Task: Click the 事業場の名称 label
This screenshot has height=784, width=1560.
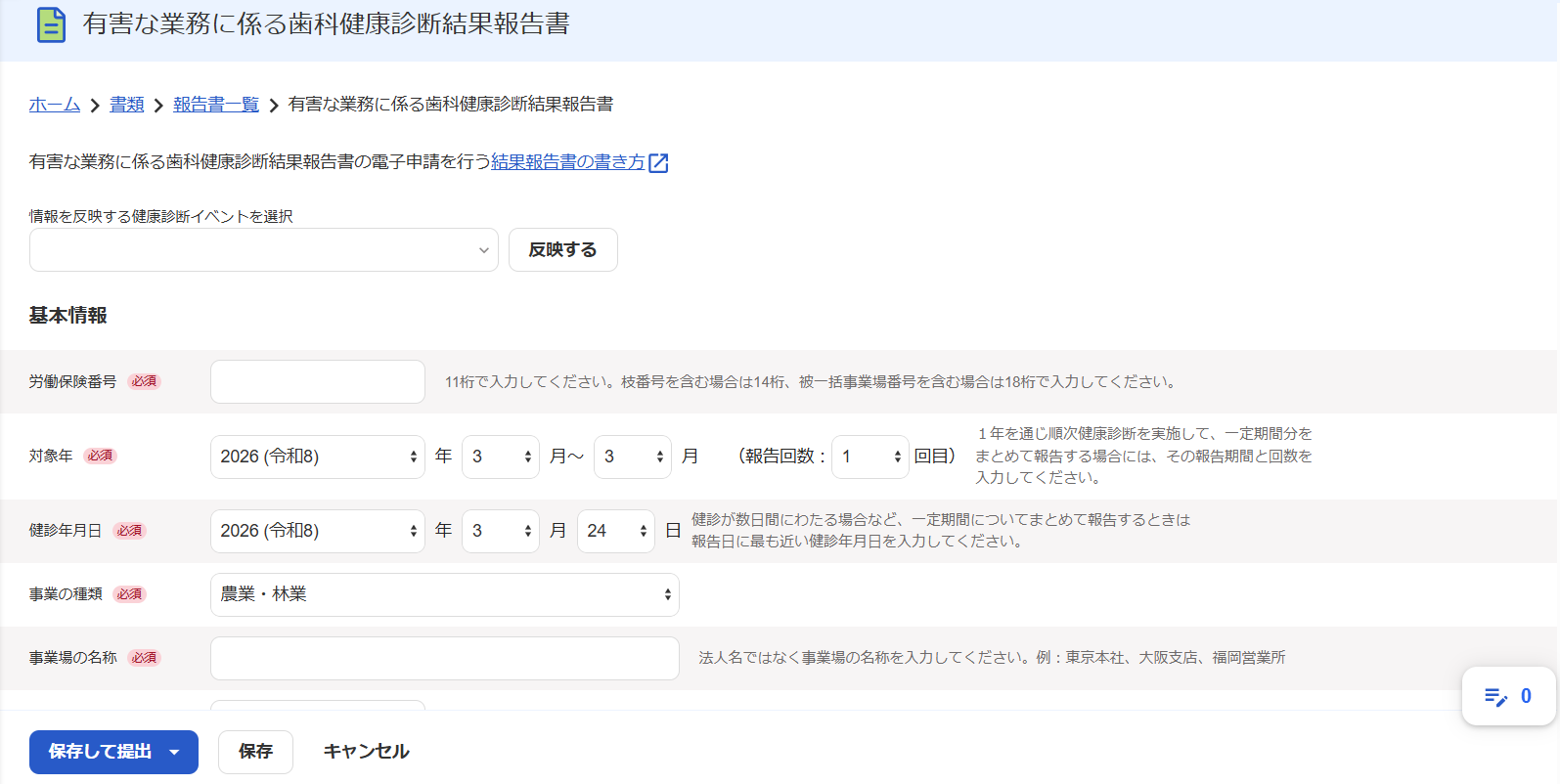Action: point(73,658)
